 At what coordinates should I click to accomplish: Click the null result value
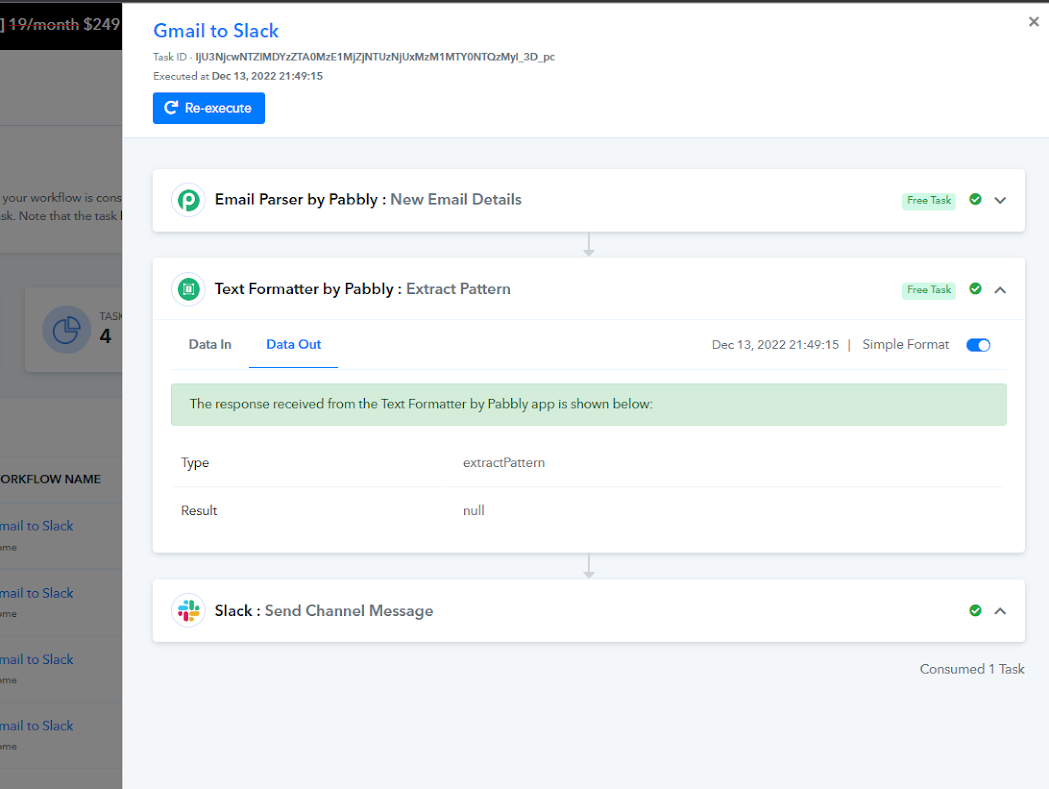474,511
